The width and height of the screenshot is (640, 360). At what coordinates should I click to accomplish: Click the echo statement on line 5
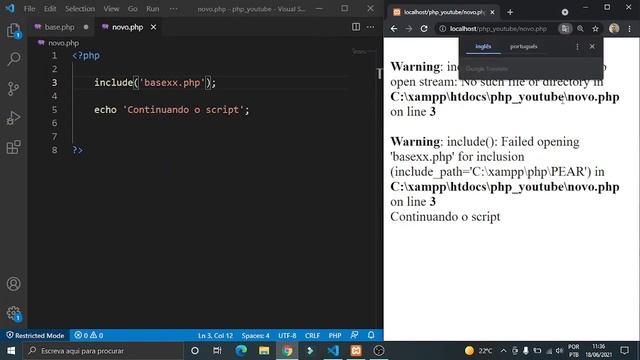(x=171, y=110)
